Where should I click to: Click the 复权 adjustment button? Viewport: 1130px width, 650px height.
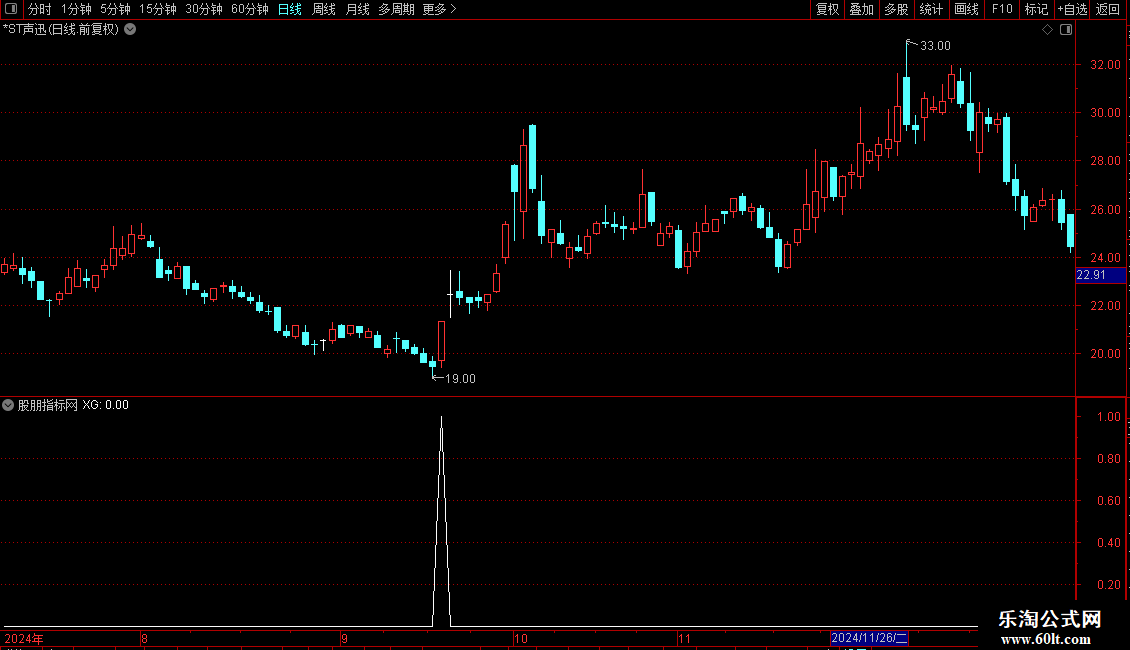(827, 9)
